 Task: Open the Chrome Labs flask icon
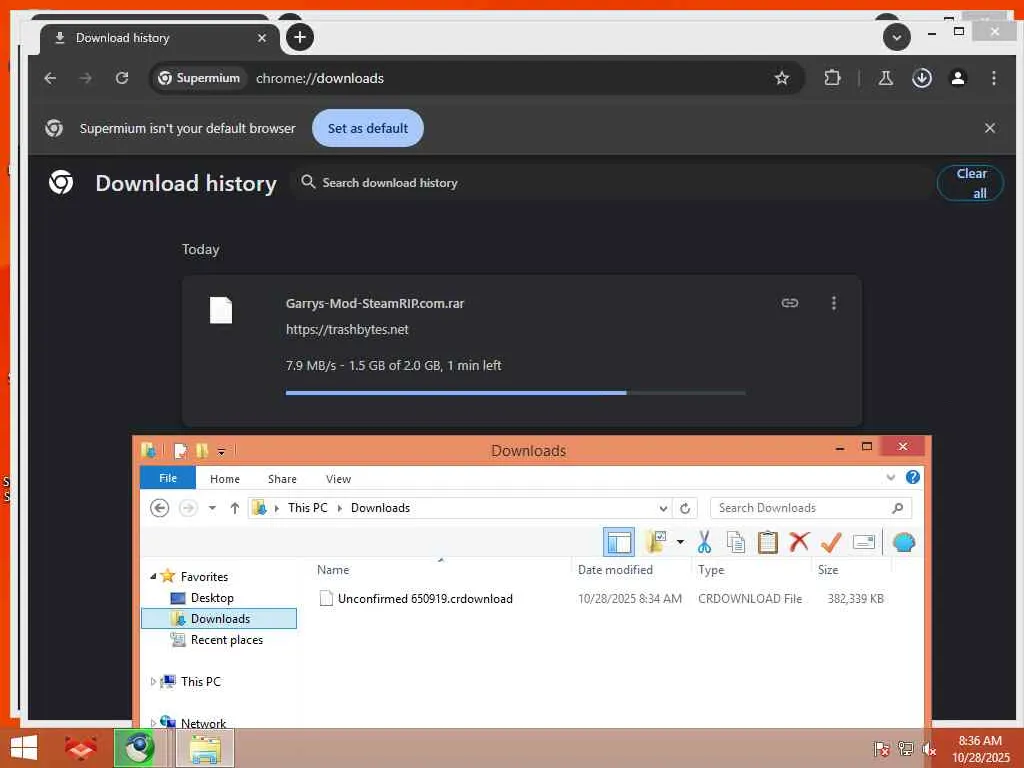tap(886, 78)
